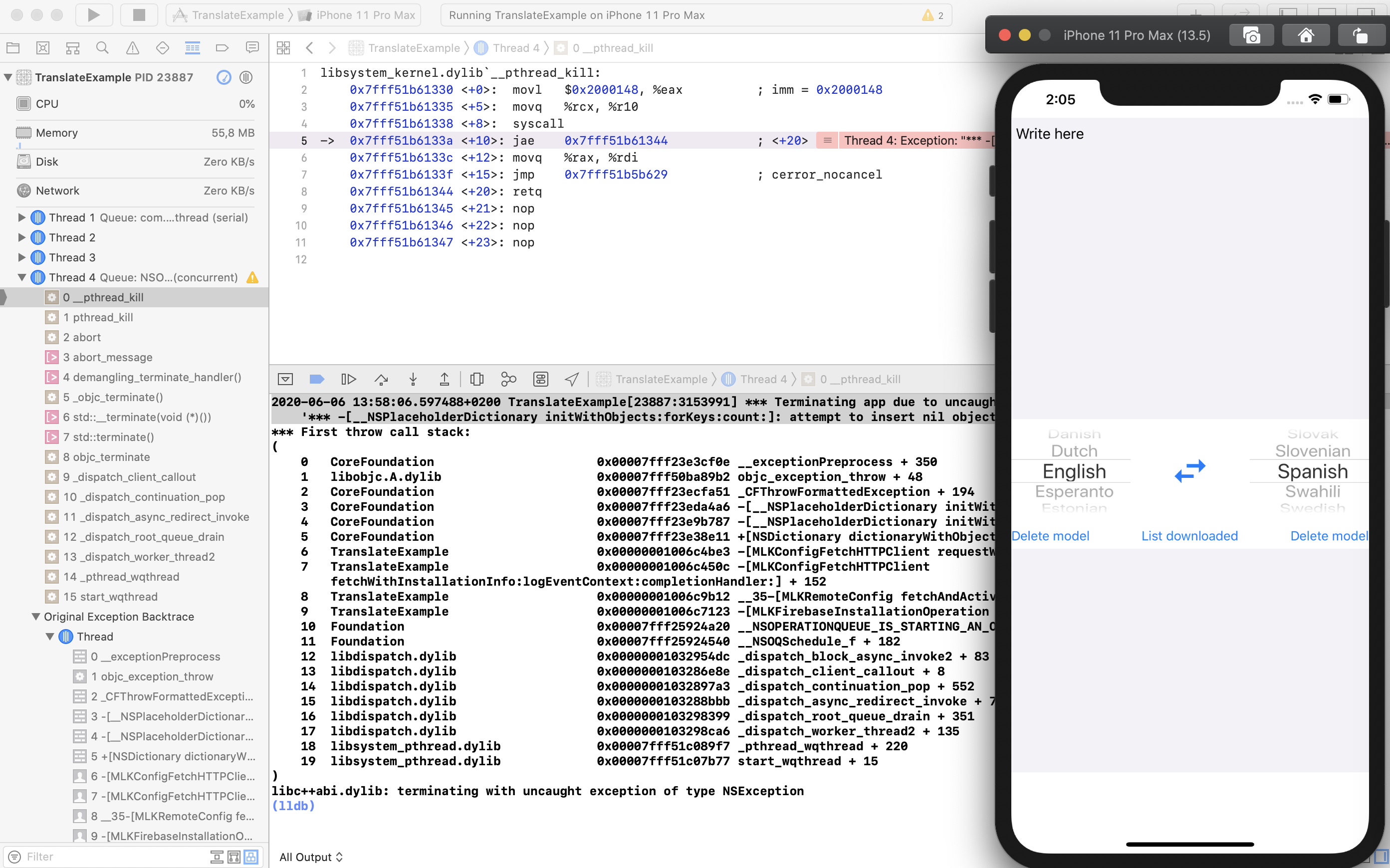1390x868 pixels.
Task: Expand Thread 2 disclosure triangle
Action: (x=21, y=237)
